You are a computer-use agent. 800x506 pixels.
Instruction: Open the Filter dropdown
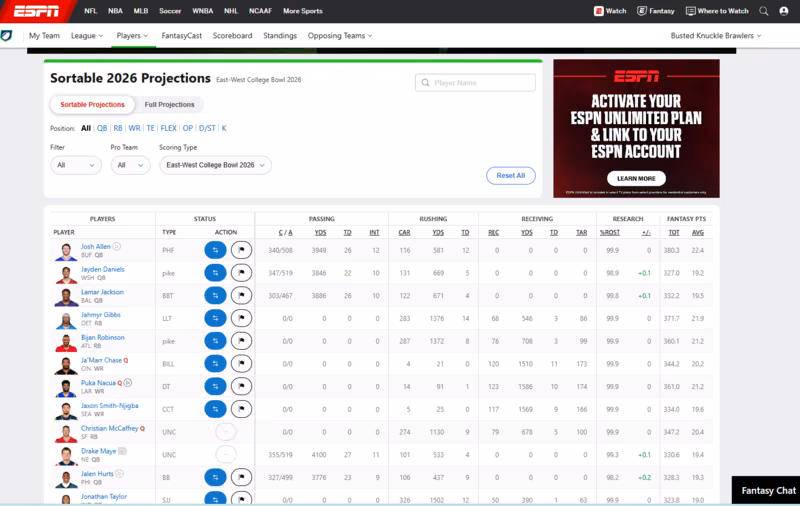(x=76, y=165)
